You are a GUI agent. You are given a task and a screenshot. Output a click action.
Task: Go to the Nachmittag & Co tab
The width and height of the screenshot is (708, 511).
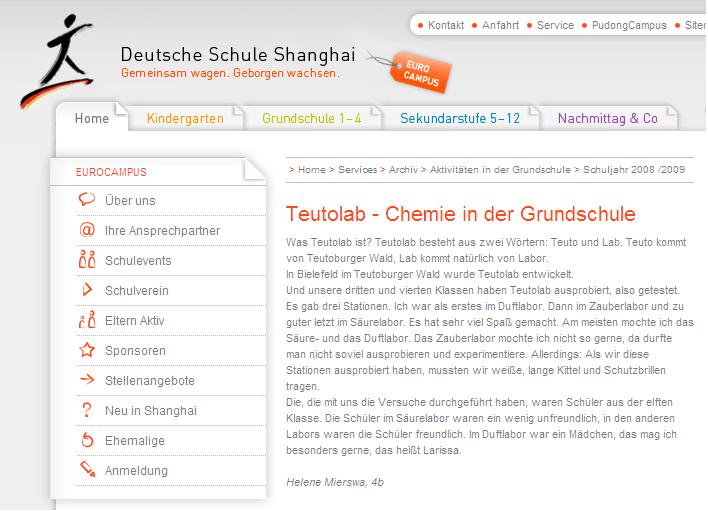pyautogui.click(x=608, y=118)
